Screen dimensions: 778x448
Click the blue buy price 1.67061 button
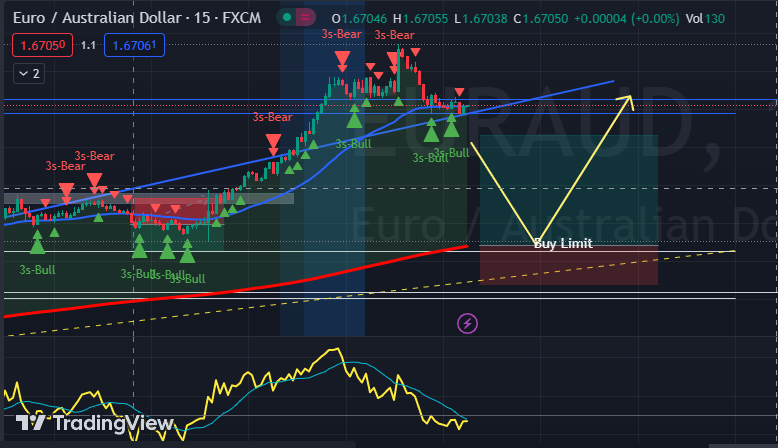click(134, 45)
